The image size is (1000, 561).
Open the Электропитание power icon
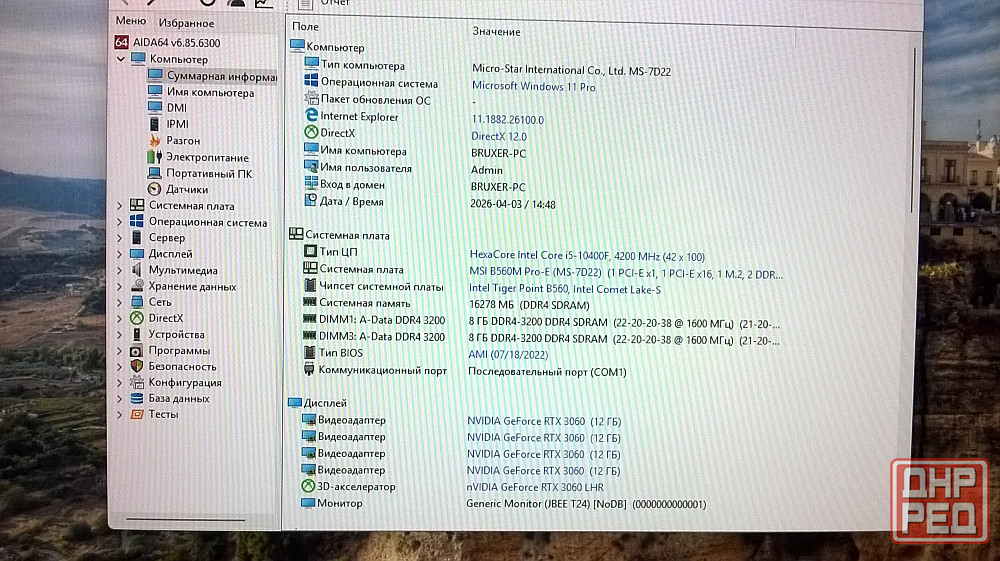pyautogui.click(x=154, y=157)
